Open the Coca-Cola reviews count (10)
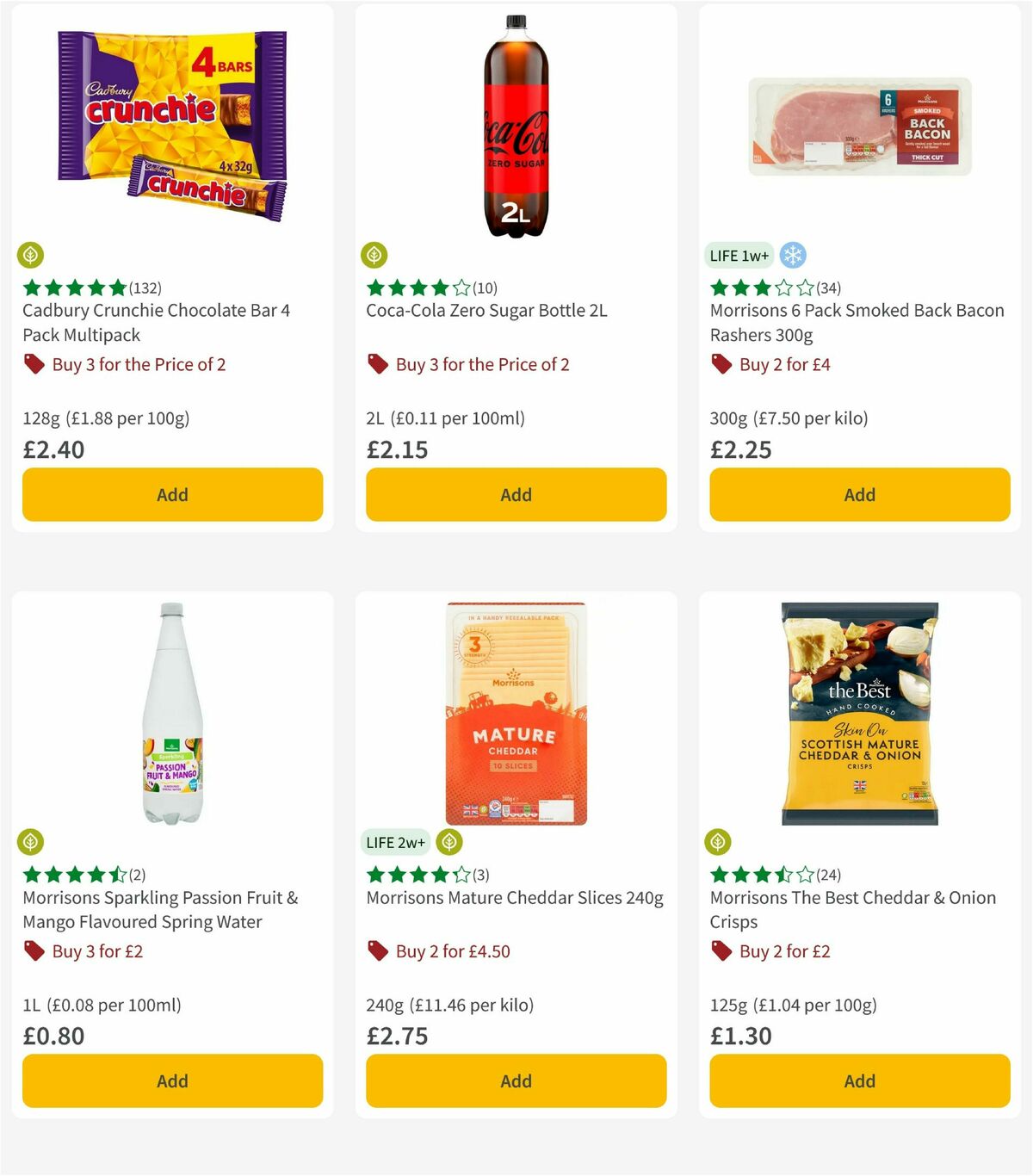This screenshot has width=1033, height=1176. 483,288
